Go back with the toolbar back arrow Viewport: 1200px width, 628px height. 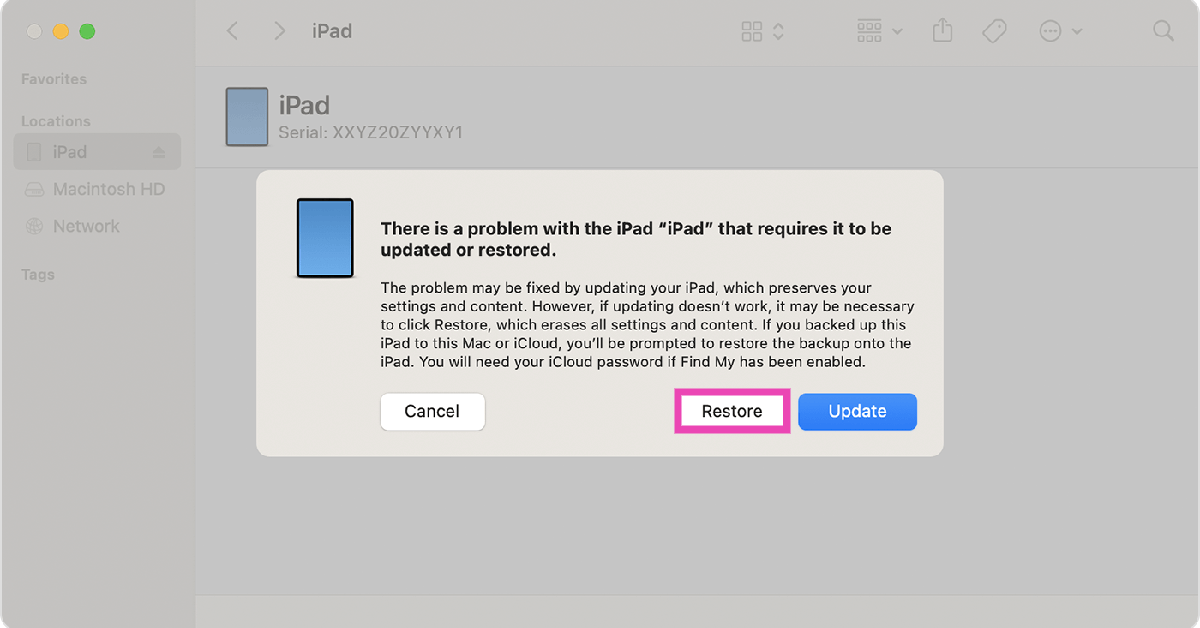pos(233,31)
